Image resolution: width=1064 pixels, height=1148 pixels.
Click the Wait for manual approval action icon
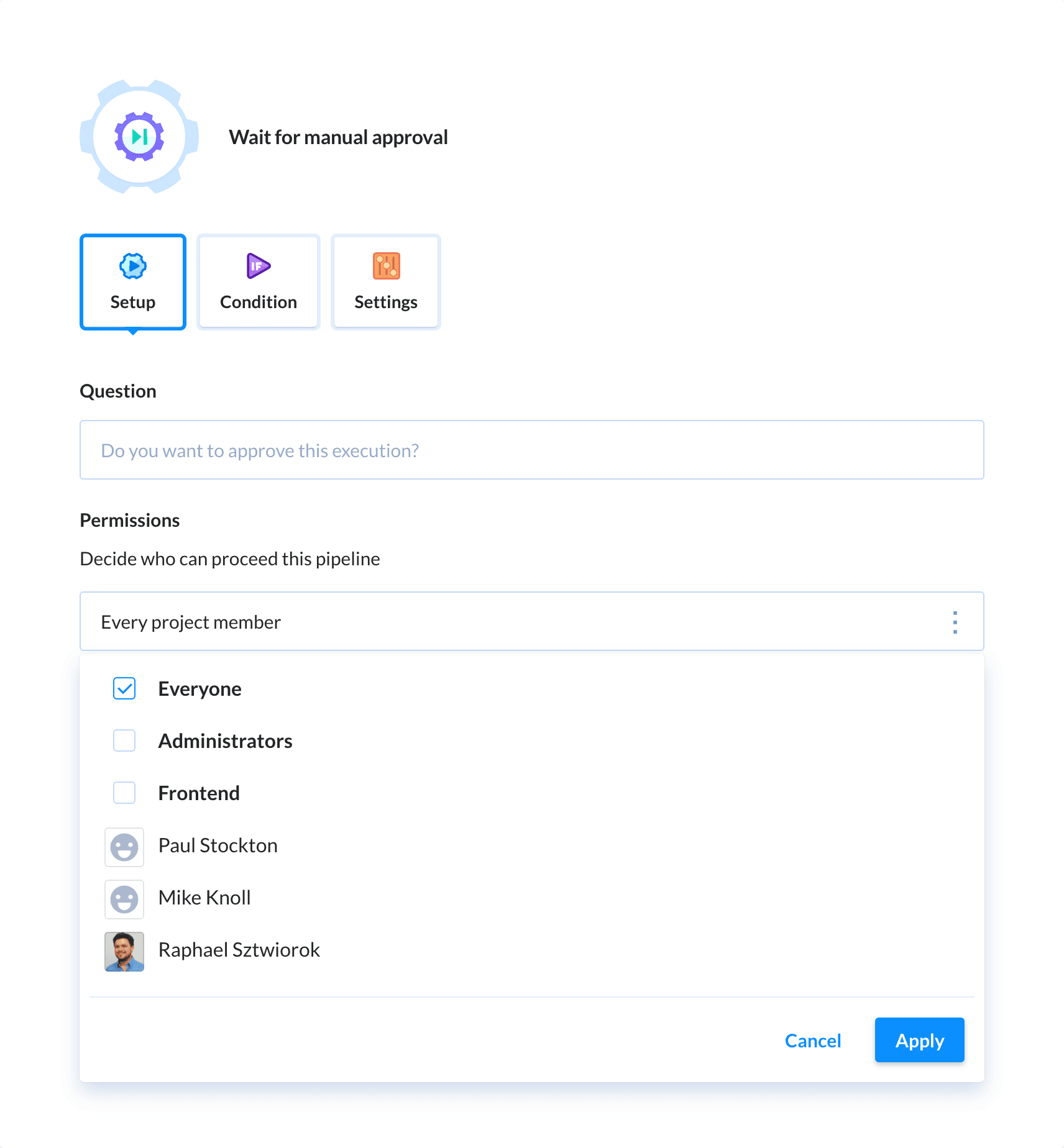[139, 138]
